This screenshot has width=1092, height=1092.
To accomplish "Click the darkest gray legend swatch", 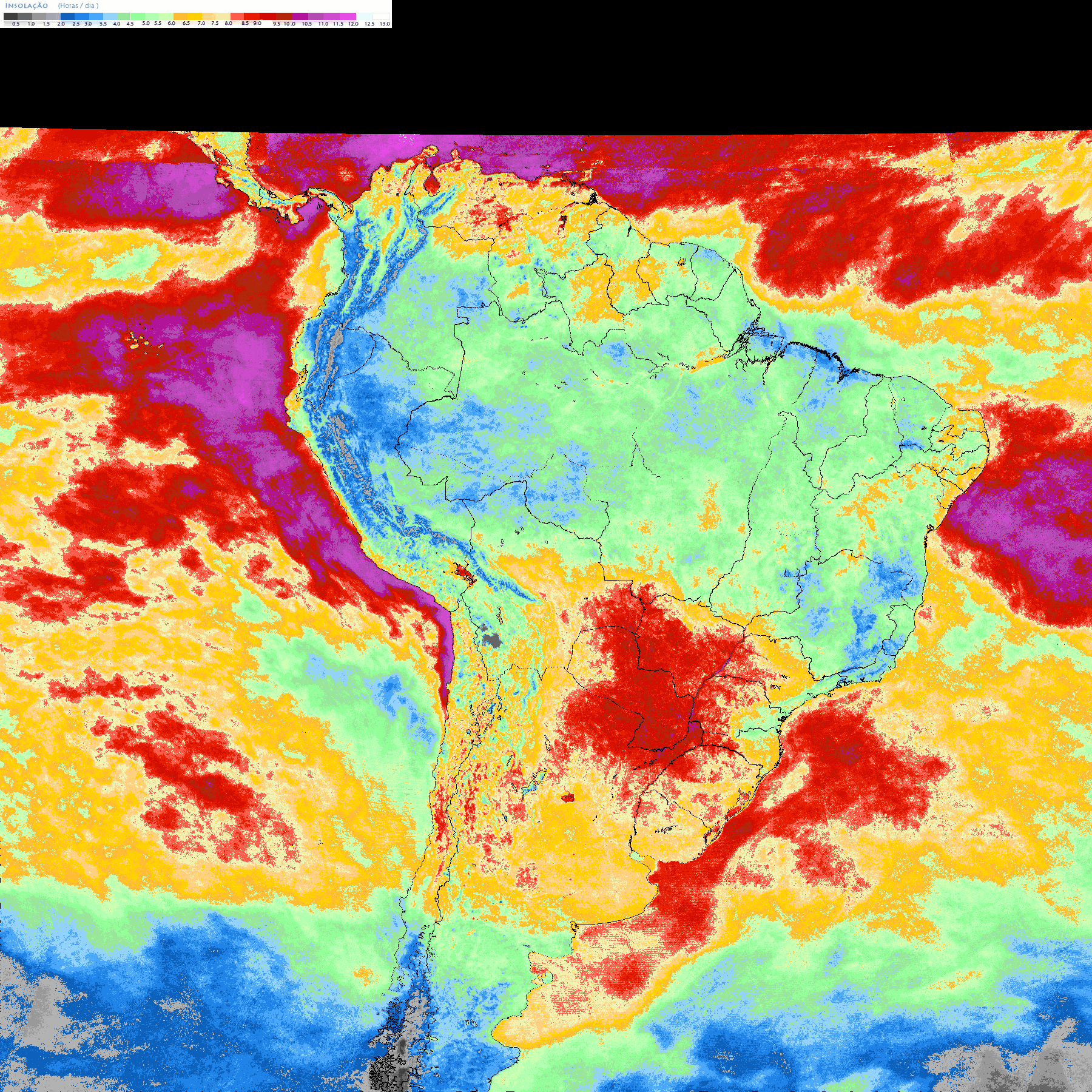I will tap(10, 16).
